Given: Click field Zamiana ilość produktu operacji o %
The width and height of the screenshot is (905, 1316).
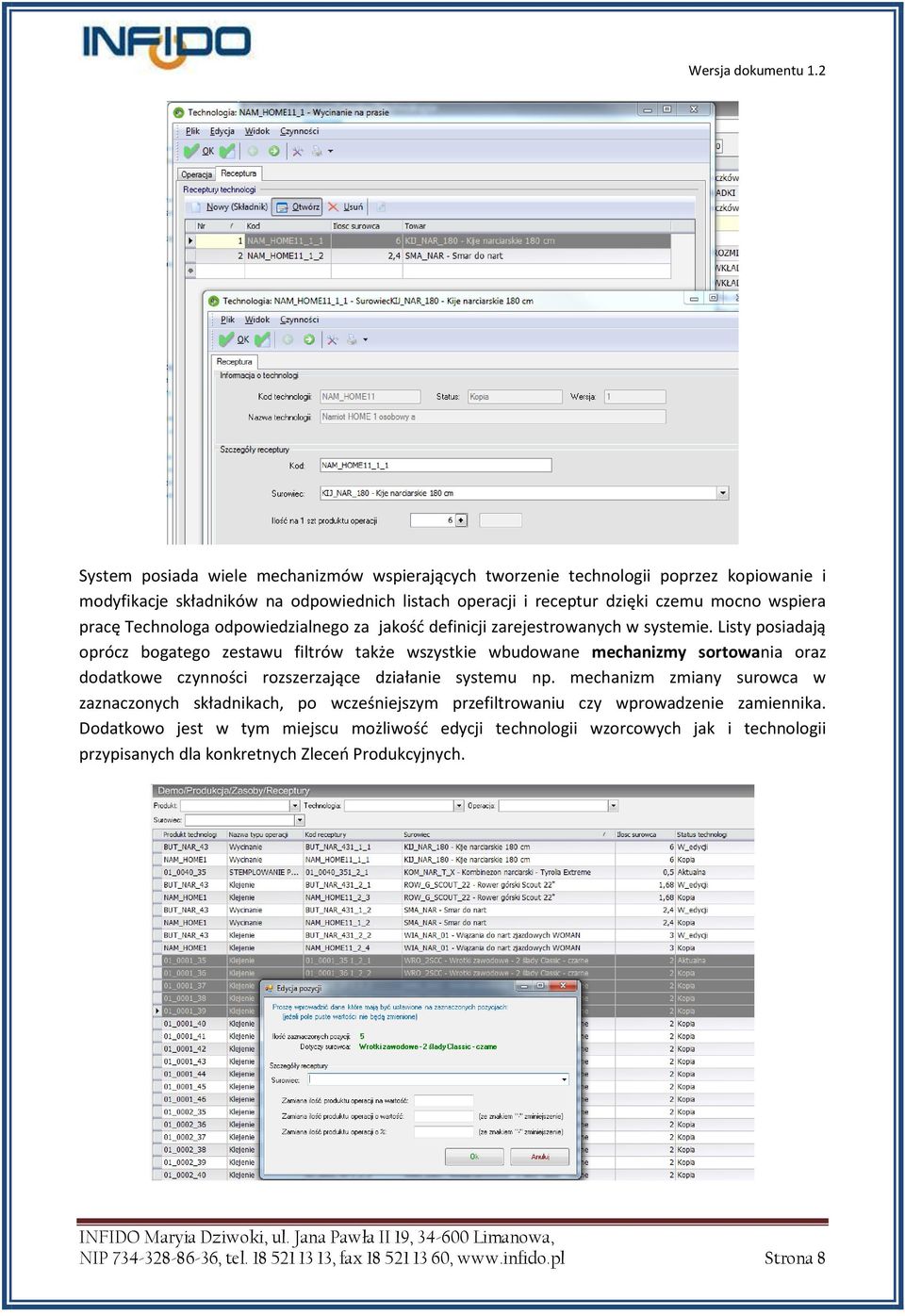Looking at the screenshot, I should tap(443, 1132).
